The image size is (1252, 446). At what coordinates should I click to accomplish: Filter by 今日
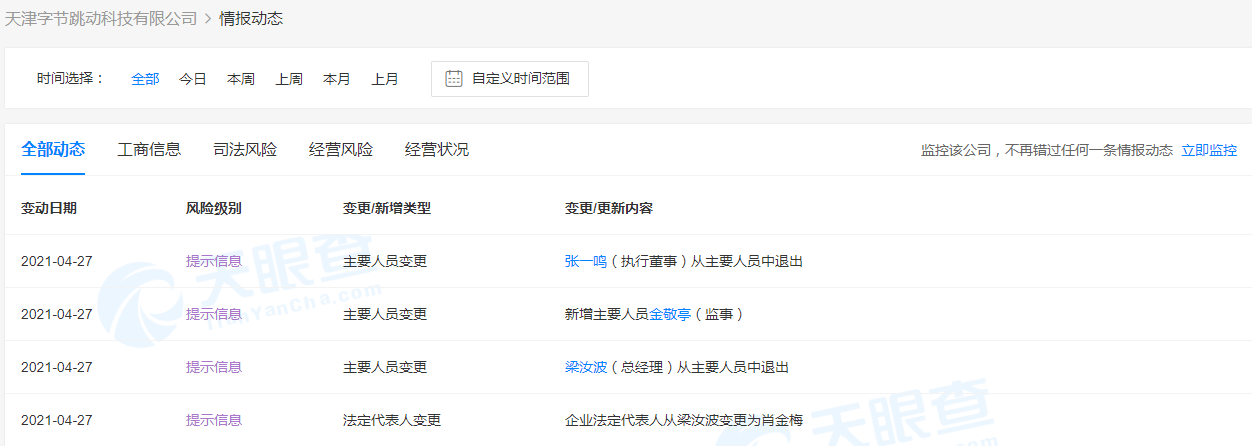[193, 79]
